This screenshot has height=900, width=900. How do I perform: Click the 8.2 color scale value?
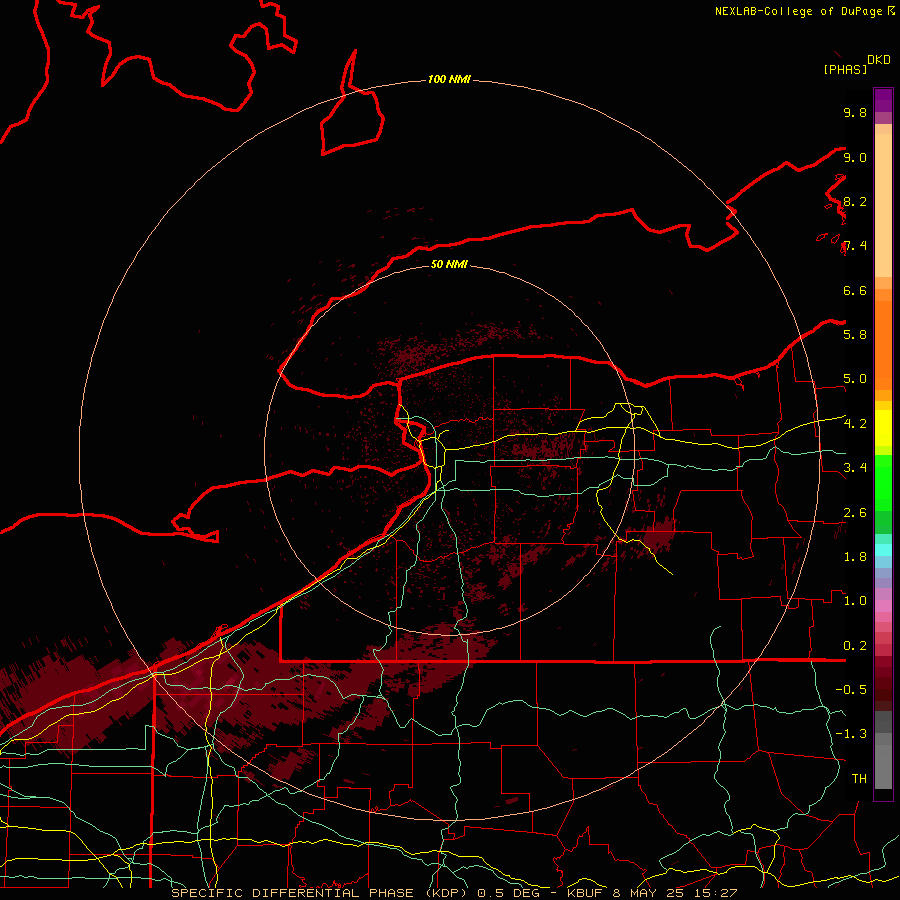855,201
